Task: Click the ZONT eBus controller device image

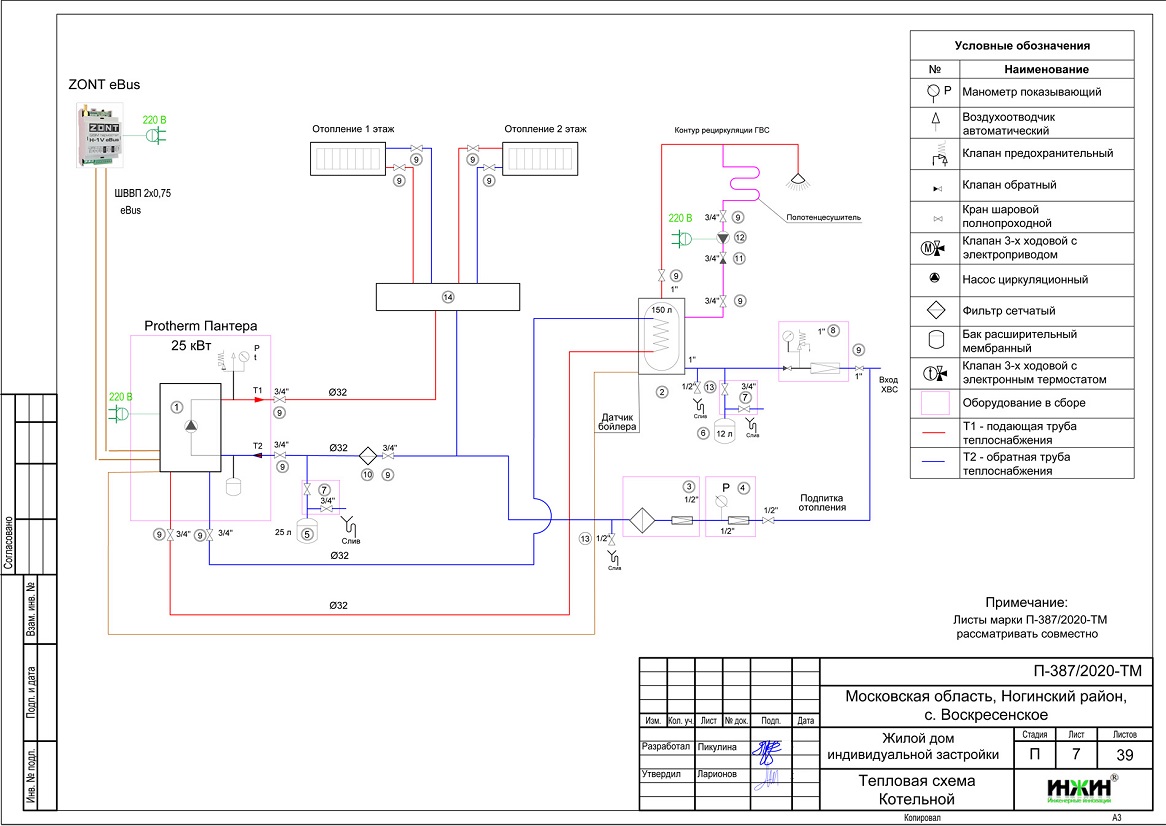Action: [98, 137]
